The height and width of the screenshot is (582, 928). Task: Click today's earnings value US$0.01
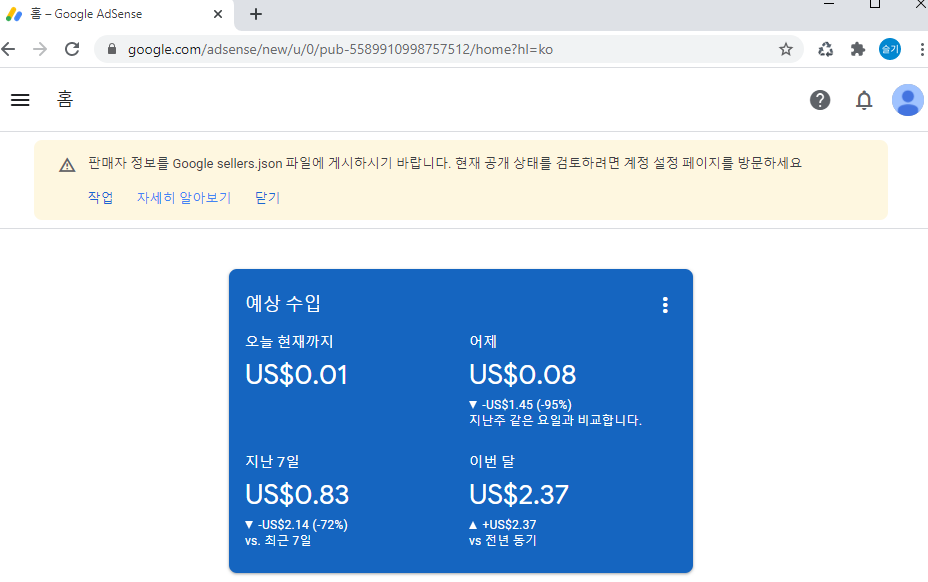[297, 375]
